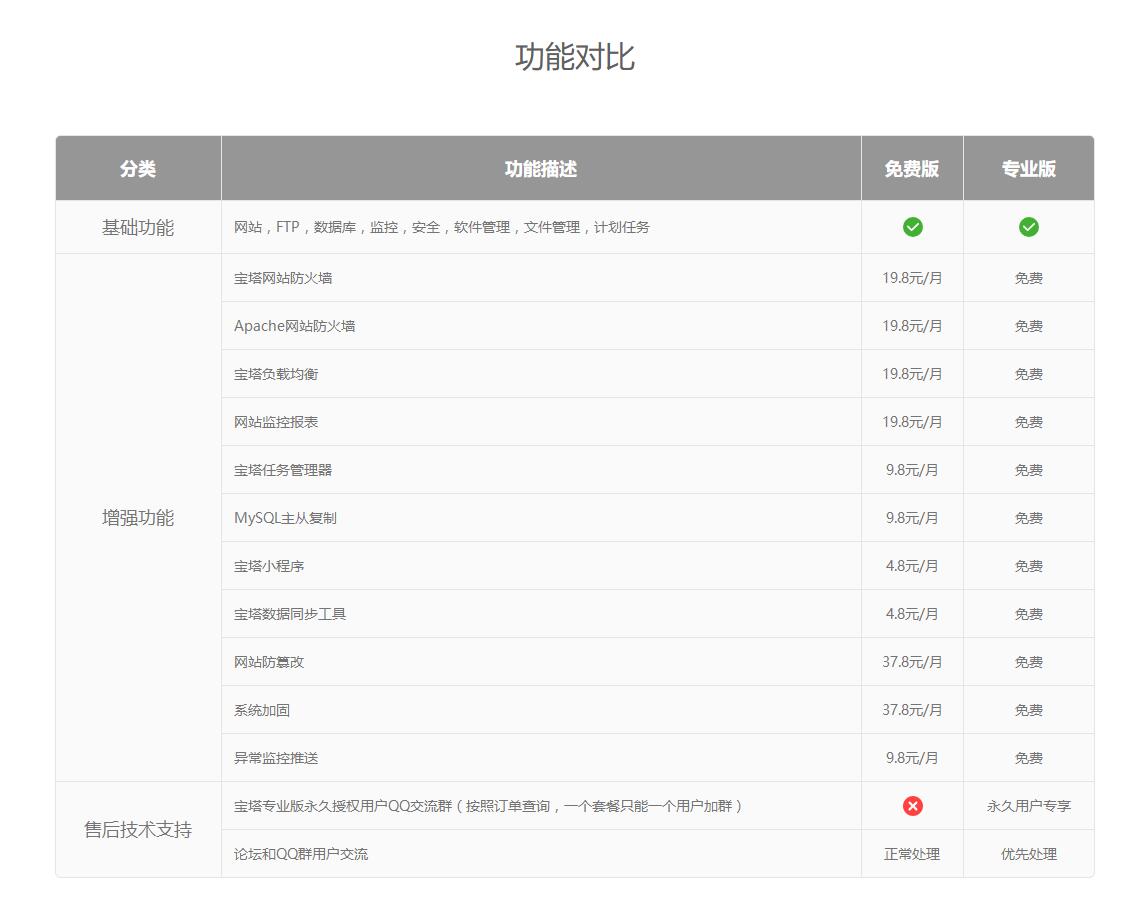Select the 优先处理 cell in 专业版 column
The image size is (1124, 914).
[x=1028, y=854]
